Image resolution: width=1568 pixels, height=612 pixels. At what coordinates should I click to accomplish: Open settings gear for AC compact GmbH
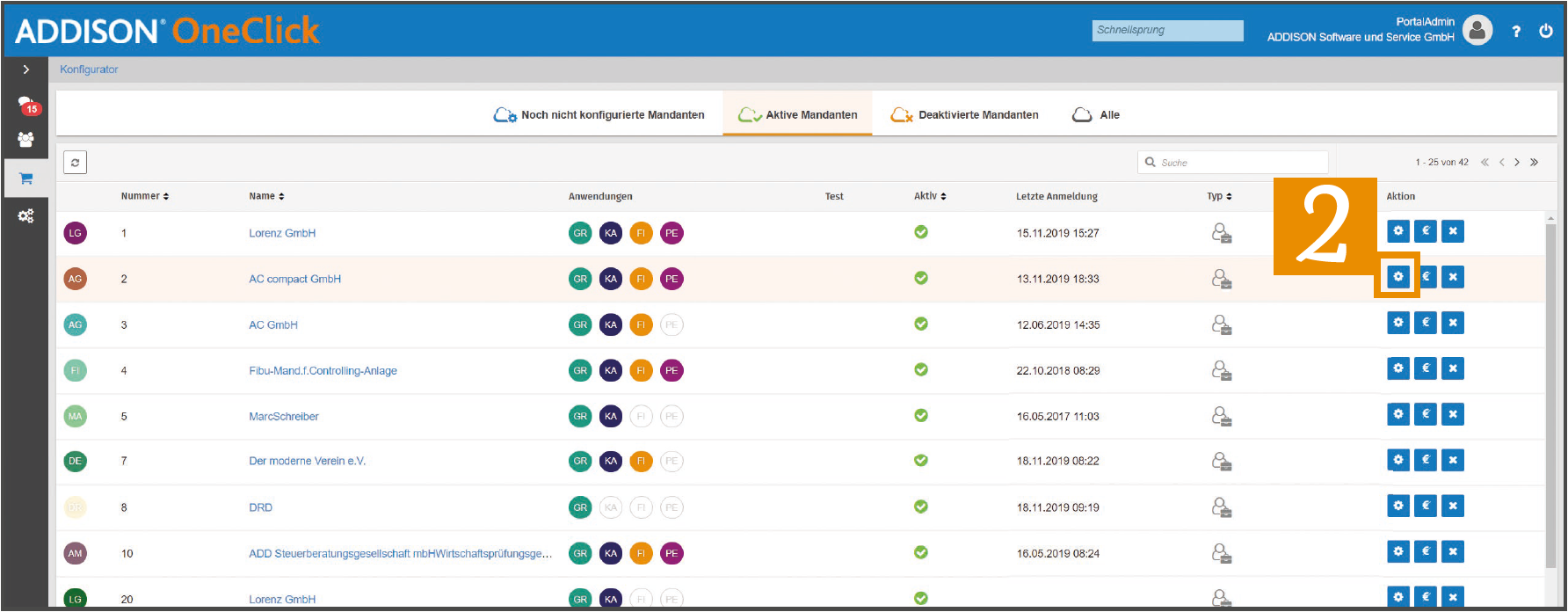pos(1398,277)
